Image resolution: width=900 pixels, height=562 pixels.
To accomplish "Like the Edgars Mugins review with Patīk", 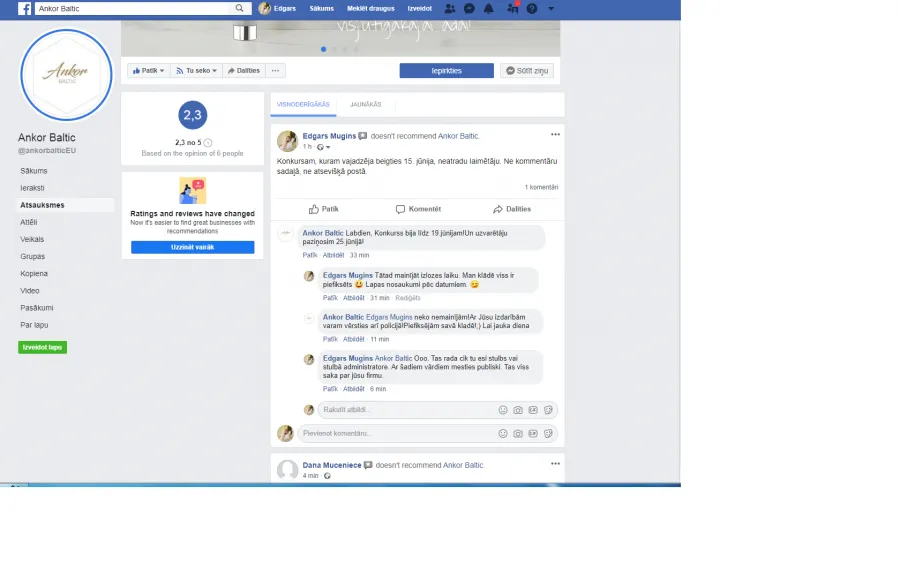I will coord(324,209).
